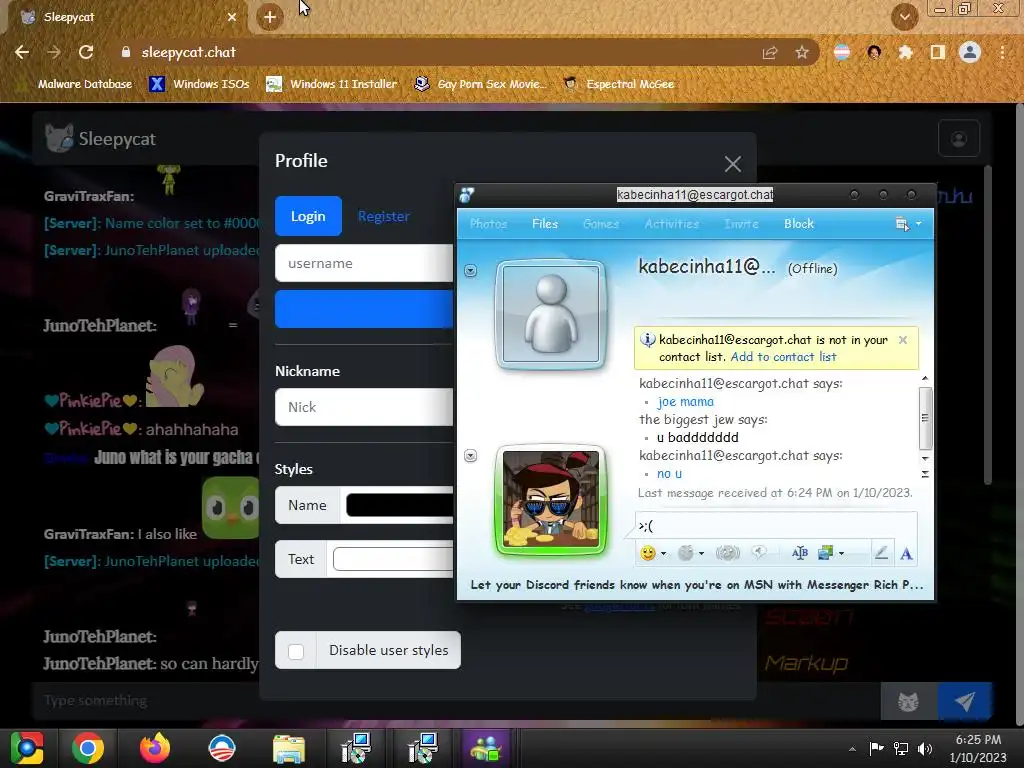Open the Windows 11 Installer bookmark

pyautogui.click(x=331, y=84)
